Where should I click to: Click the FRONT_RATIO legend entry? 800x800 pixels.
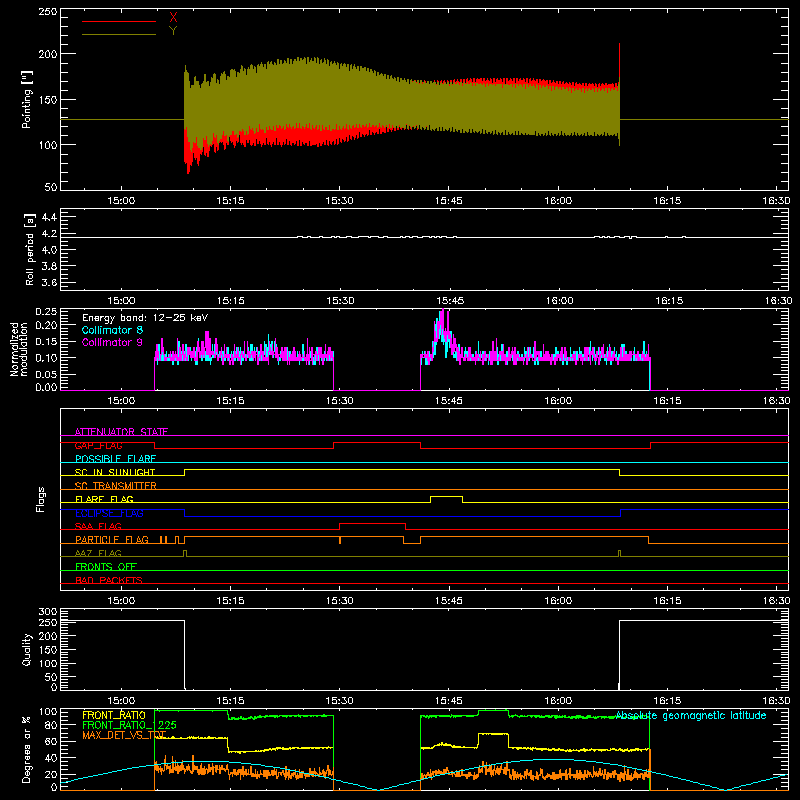pyautogui.click(x=114, y=715)
